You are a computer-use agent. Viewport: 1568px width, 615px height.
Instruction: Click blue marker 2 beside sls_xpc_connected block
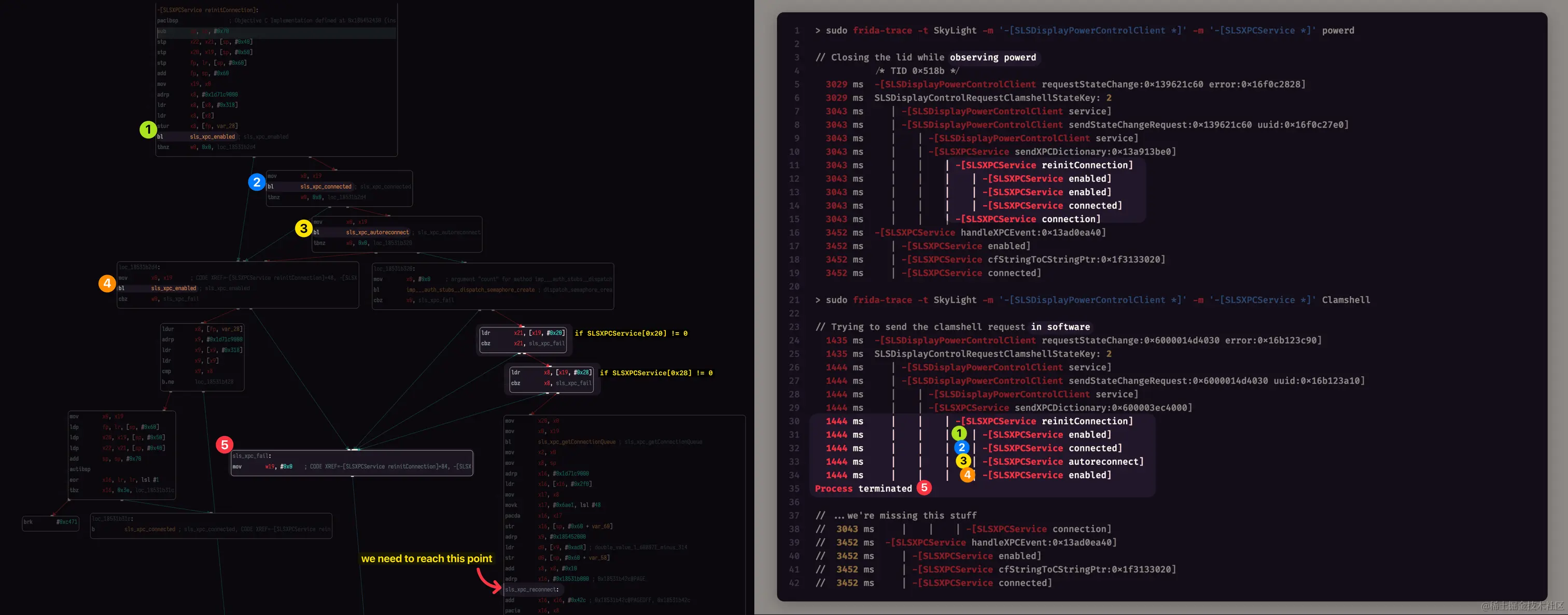click(256, 182)
